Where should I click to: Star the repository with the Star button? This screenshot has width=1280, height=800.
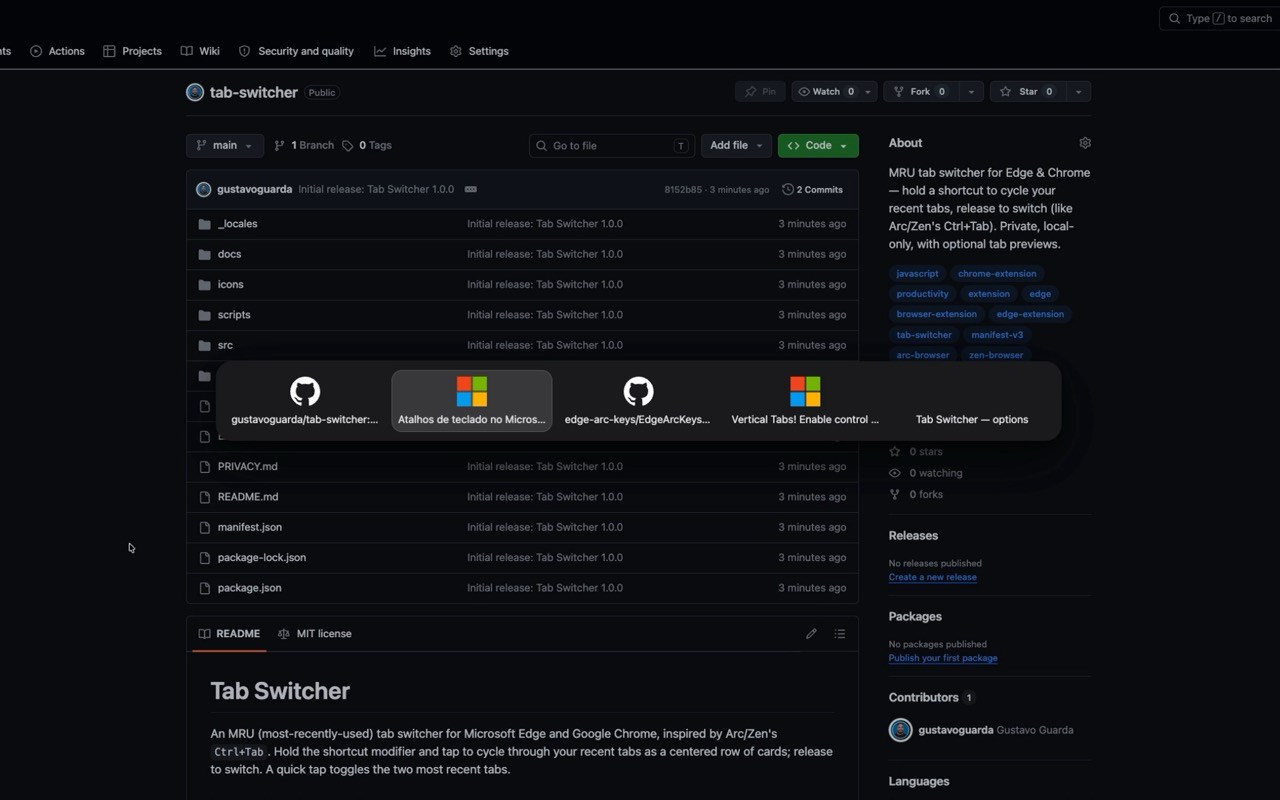click(x=1028, y=92)
